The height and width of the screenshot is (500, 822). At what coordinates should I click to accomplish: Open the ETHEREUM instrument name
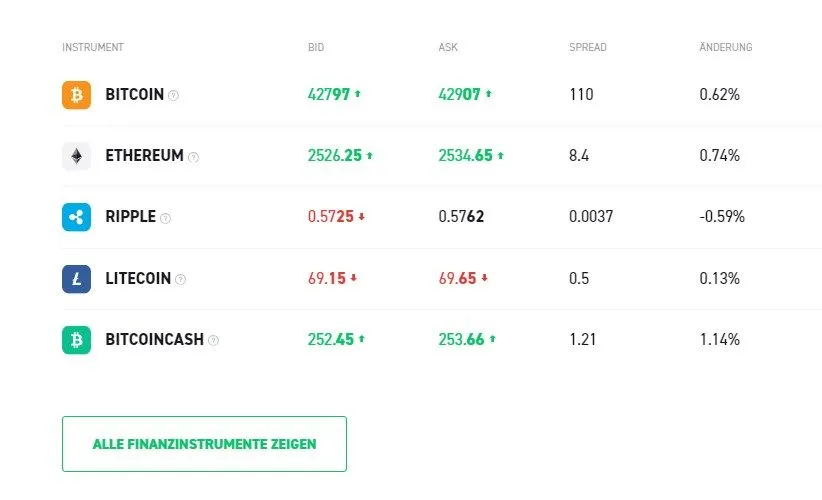coord(144,156)
